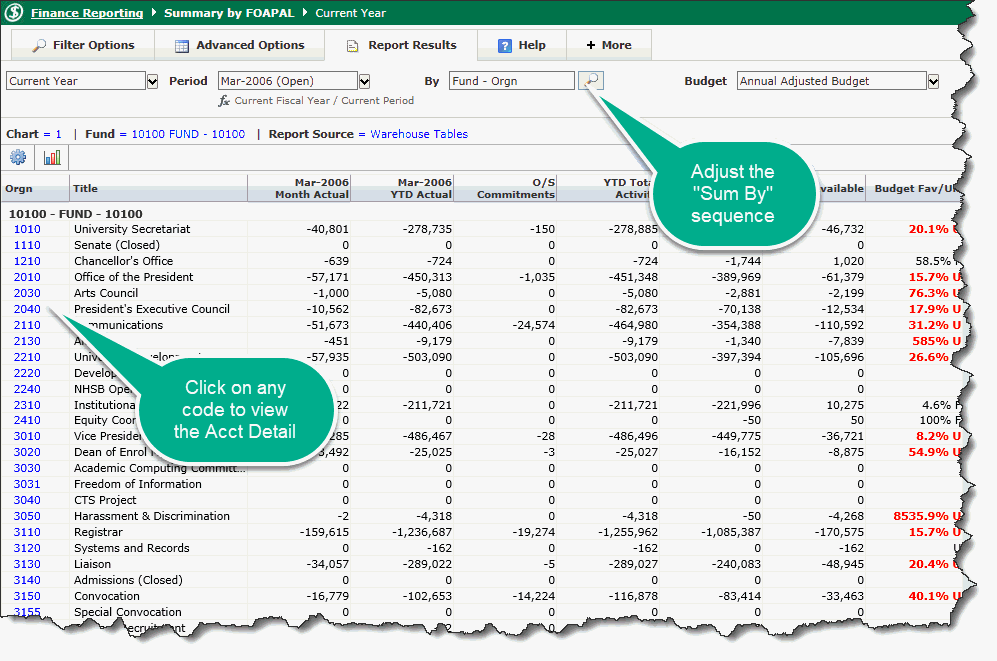The image size is (997, 661).
Task: Click the bar chart icon above the table
Action: pos(52,157)
